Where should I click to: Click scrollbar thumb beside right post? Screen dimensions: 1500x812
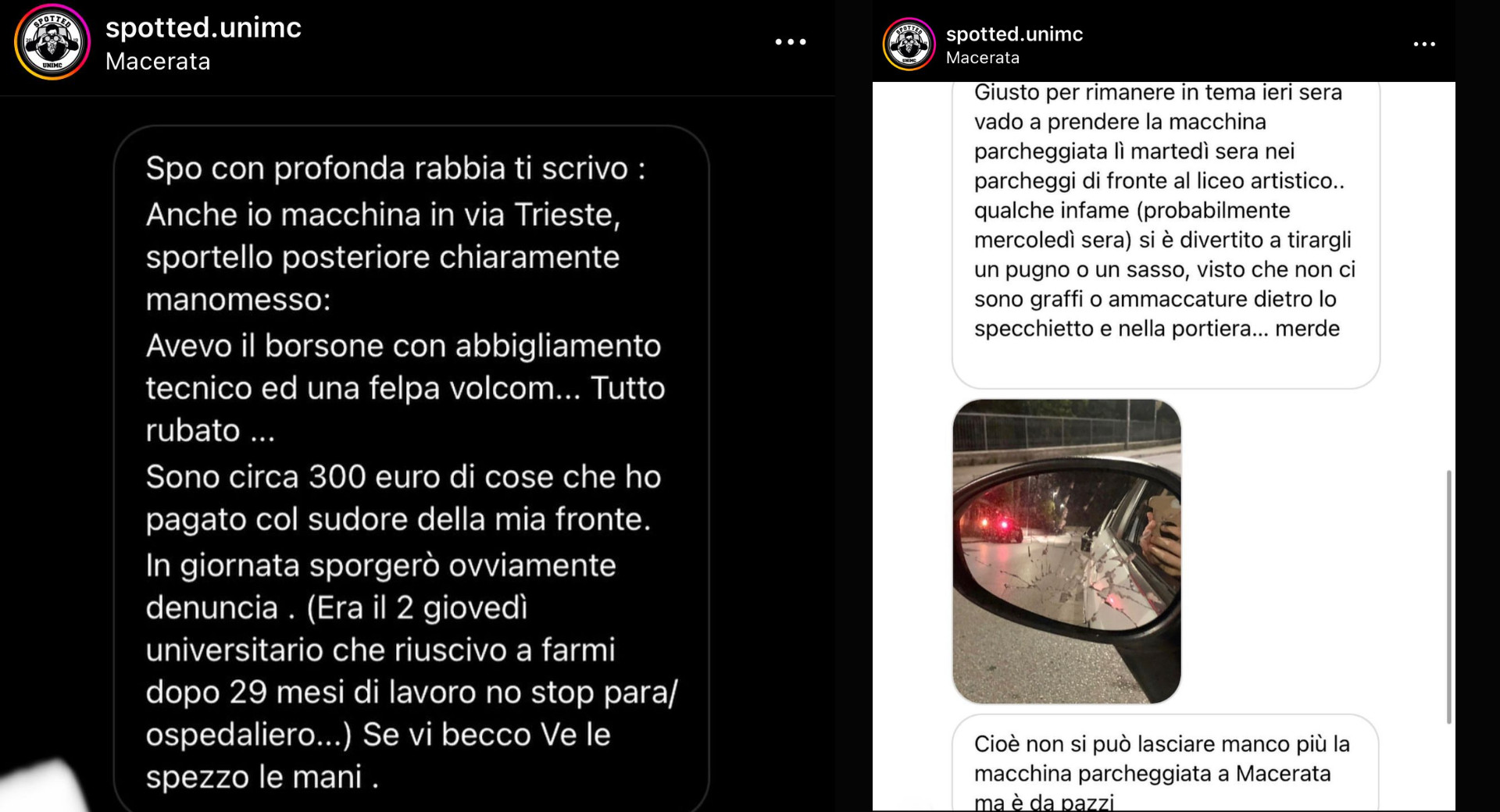[x=1448, y=597]
